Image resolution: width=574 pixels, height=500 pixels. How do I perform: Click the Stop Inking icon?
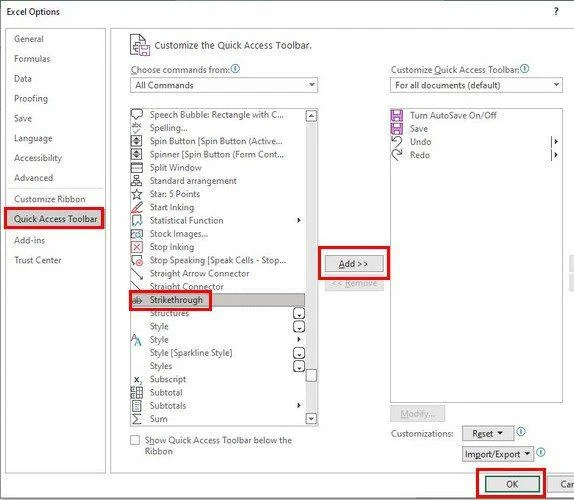pos(137,247)
